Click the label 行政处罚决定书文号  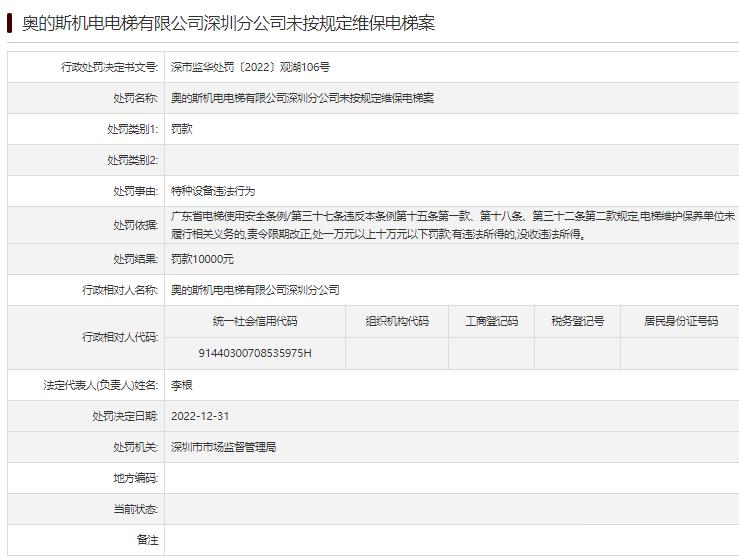(109, 67)
